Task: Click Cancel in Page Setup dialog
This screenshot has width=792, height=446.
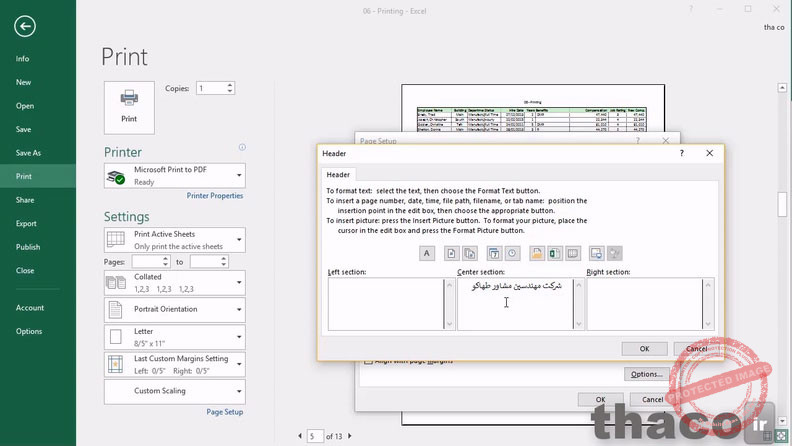Action: [652, 400]
